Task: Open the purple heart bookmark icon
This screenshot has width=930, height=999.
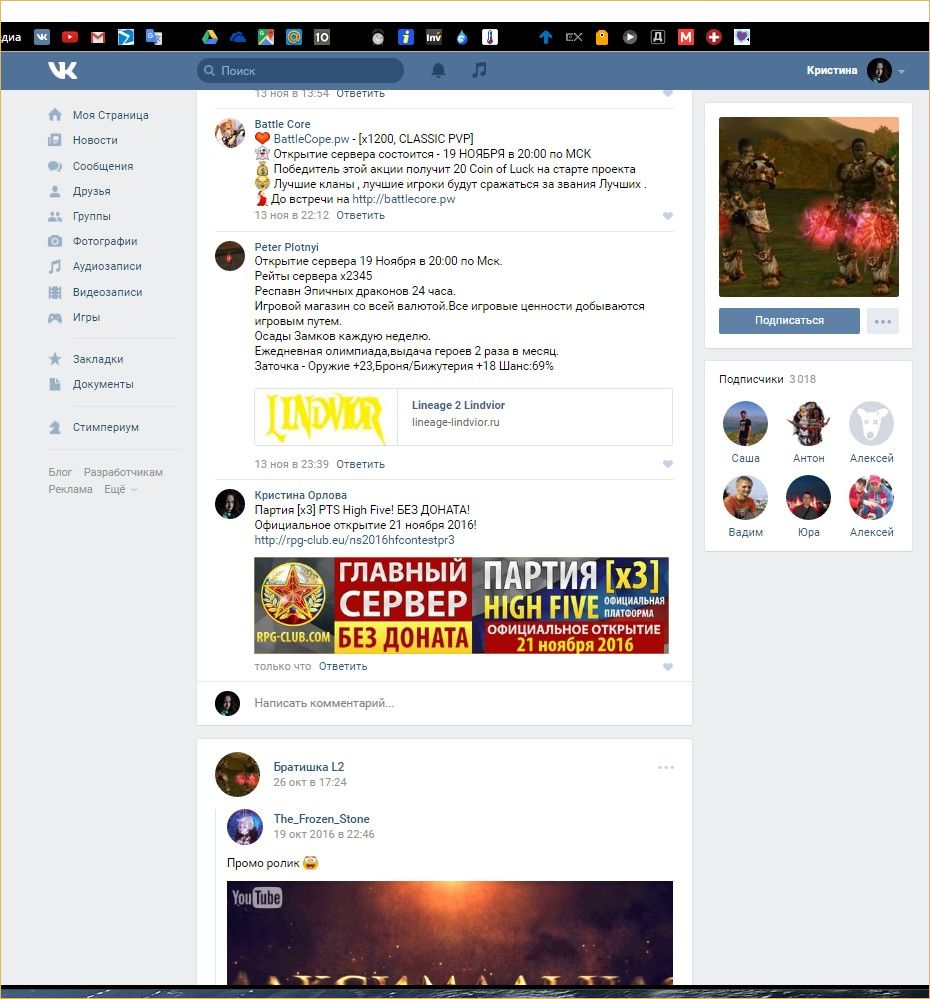Action: 742,37
